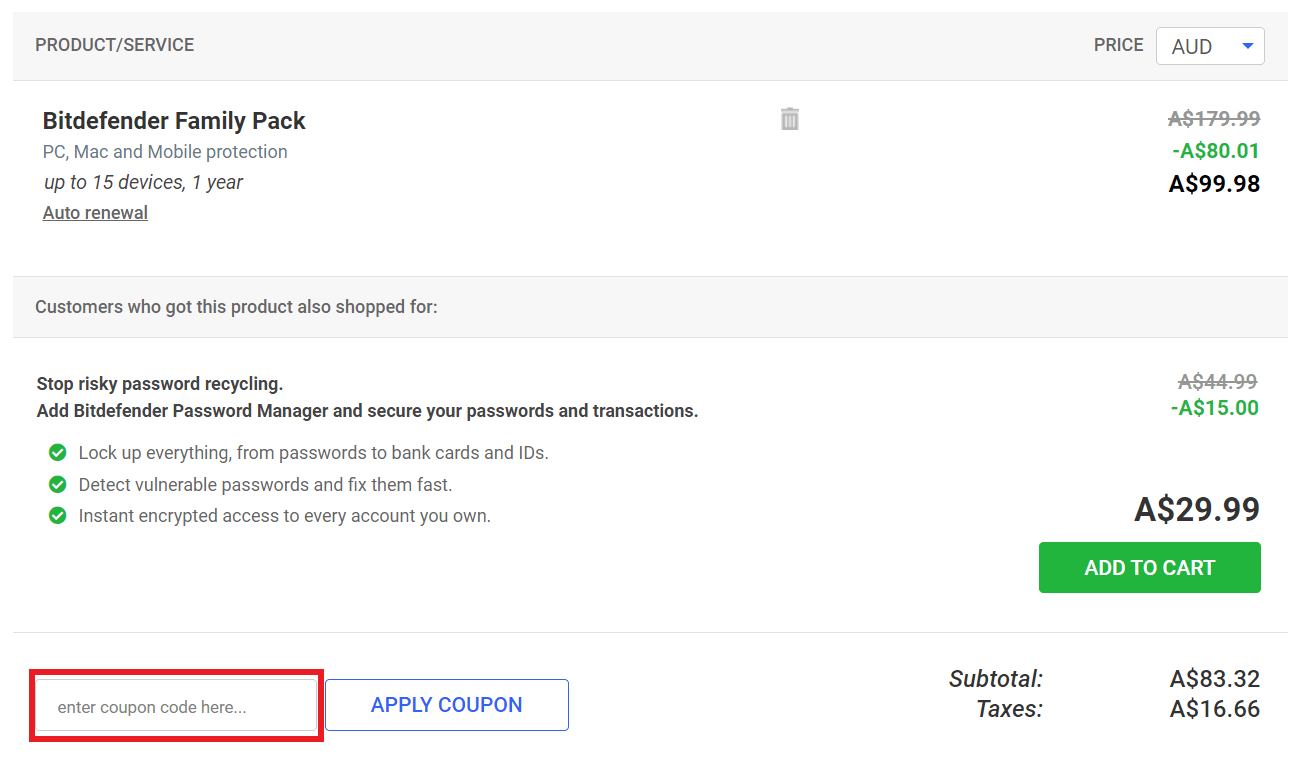Click the PRODUCT/SERVICE column header
The height and width of the screenshot is (772, 1296).
click(115, 45)
